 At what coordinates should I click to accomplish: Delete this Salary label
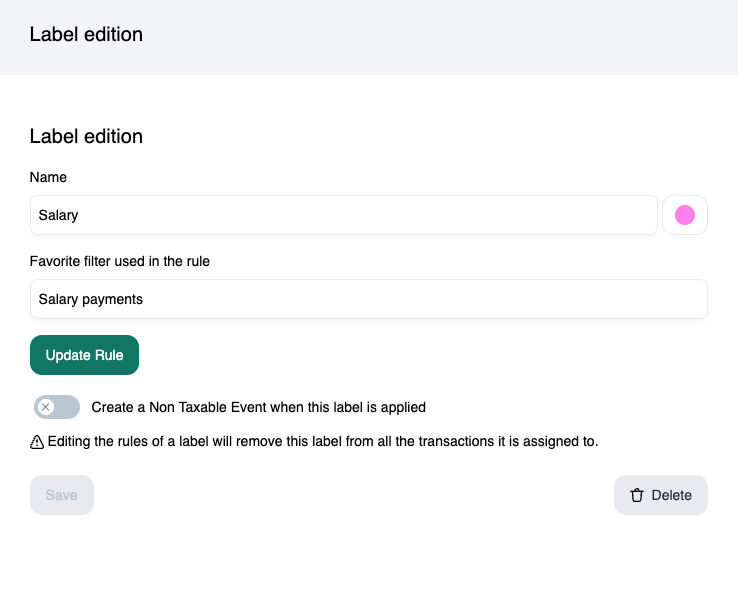(660, 495)
